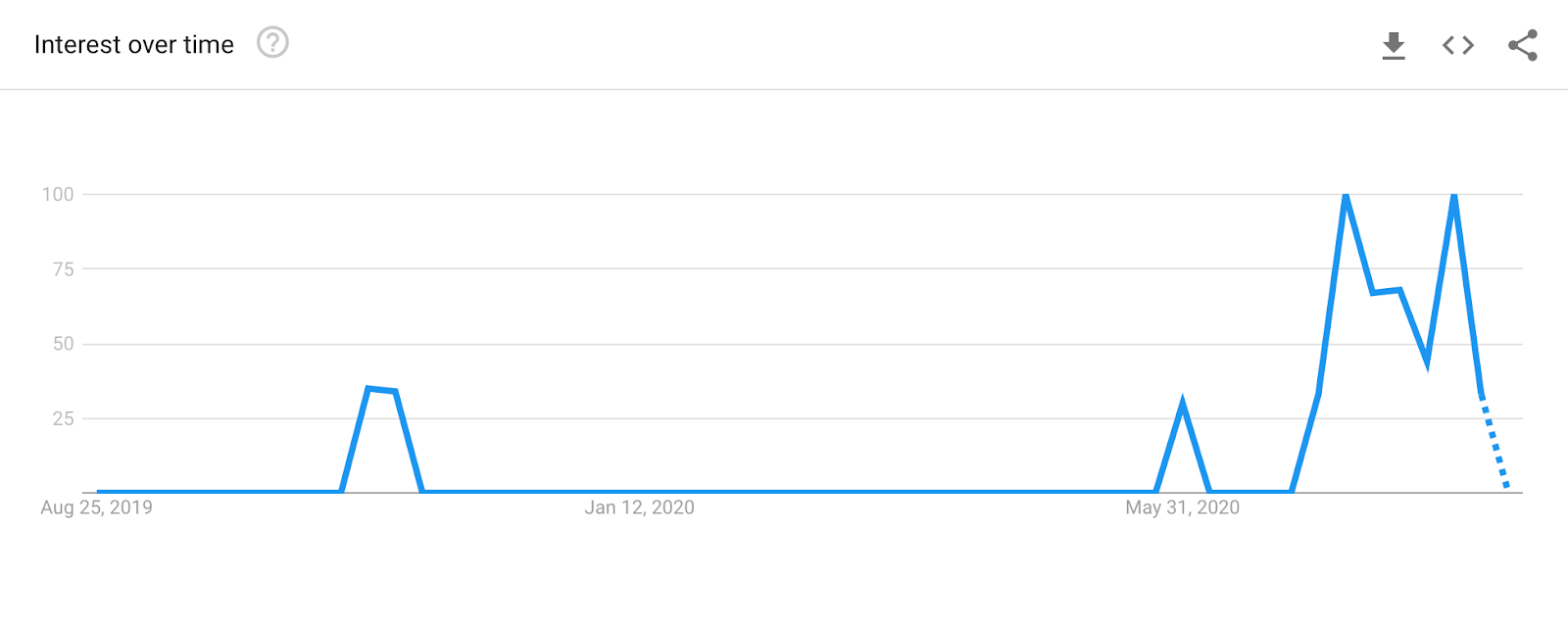Click the 75 y-axis label
This screenshot has height=626, width=1568.
pos(63,269)
